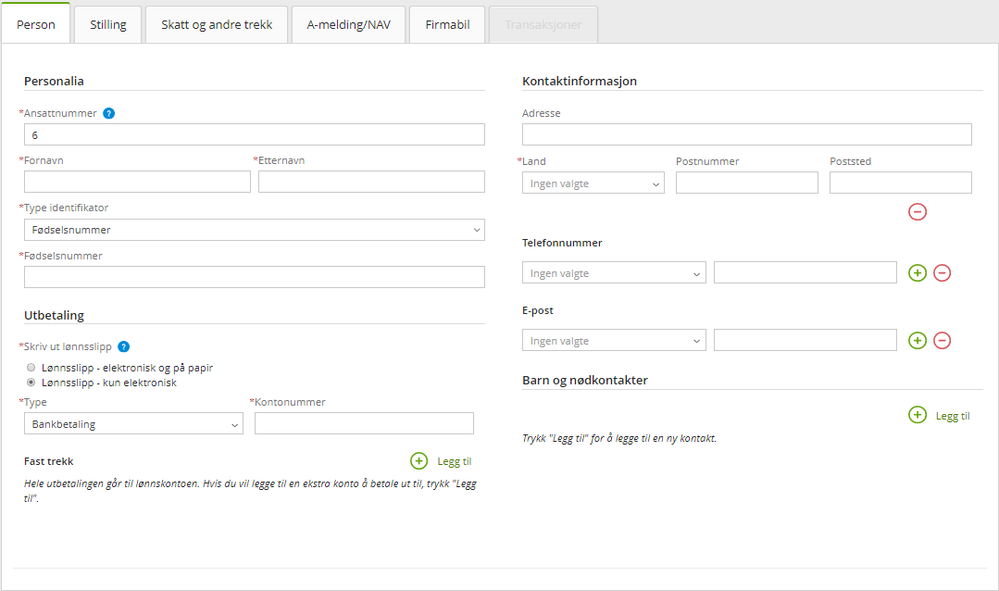
Task: Open the Telefonnummer type dropdown
Action: pos(613,273)
